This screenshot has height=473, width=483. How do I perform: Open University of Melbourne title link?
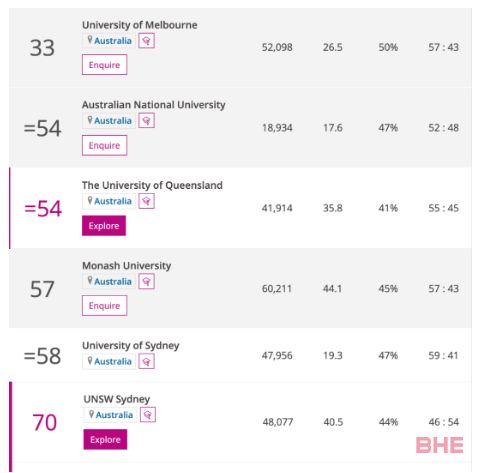[x=140, y=25]
